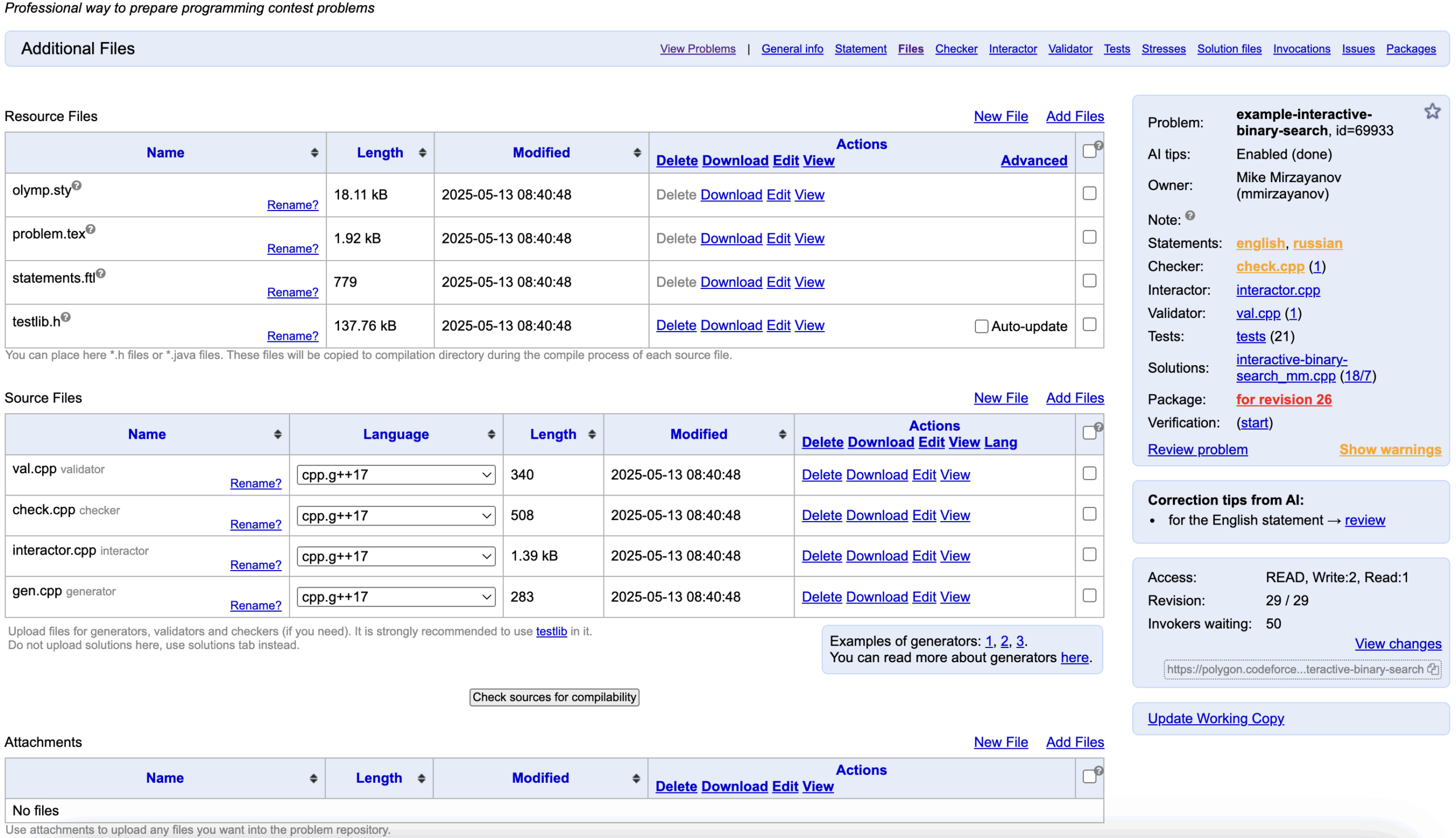Screen dimensions: 1456x838
Task: Select all source files checkbox
Action: (x=1089, y=432)
